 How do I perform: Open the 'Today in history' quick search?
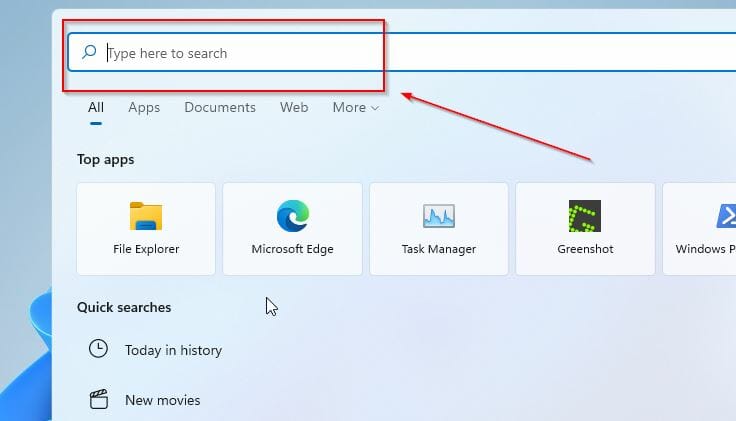coord(173,350)
